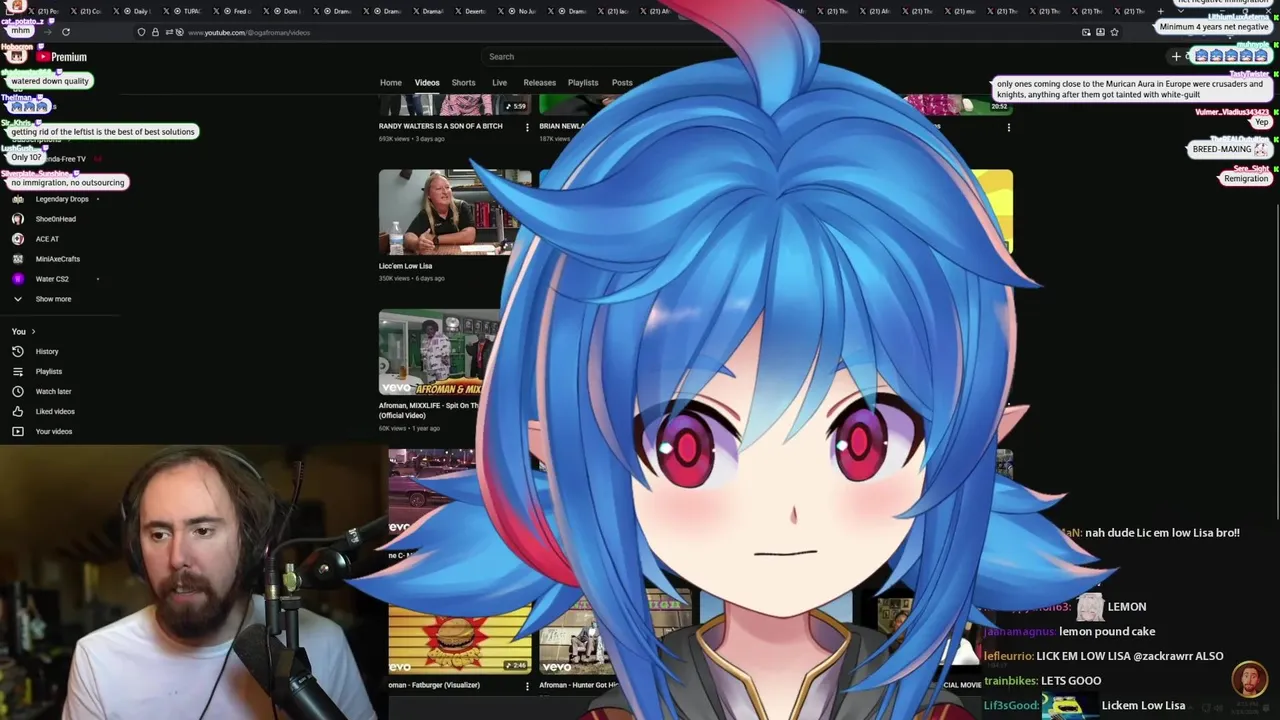
Task: Click the 'watered down quality' chat bubble
Action: (x=50, y=81)
